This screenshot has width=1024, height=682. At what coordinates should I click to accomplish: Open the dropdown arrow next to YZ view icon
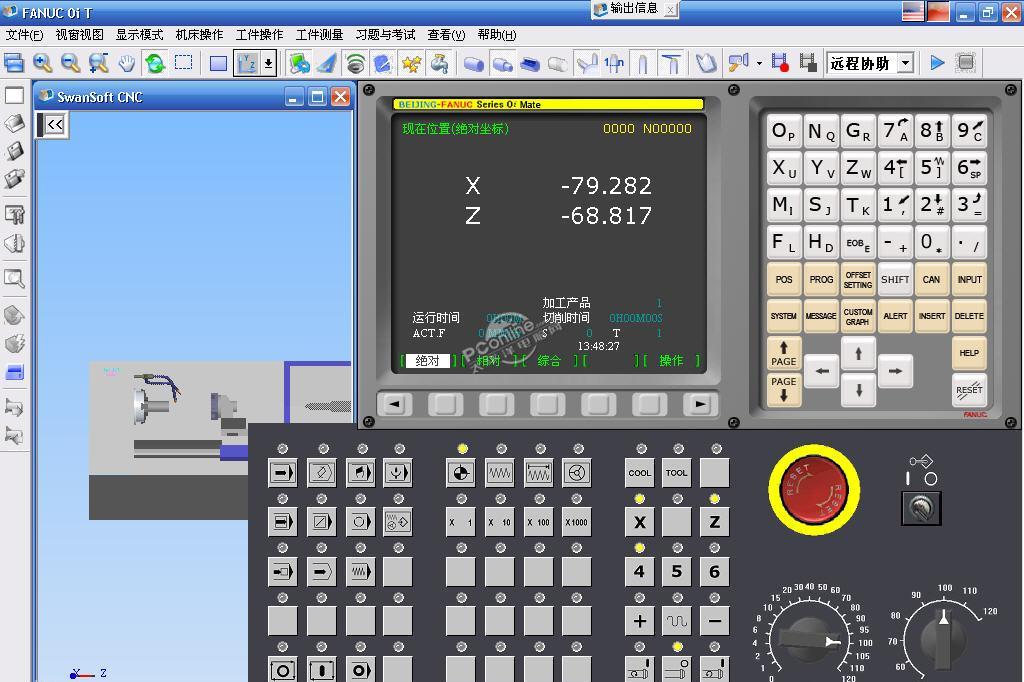[x=268, y=63]
